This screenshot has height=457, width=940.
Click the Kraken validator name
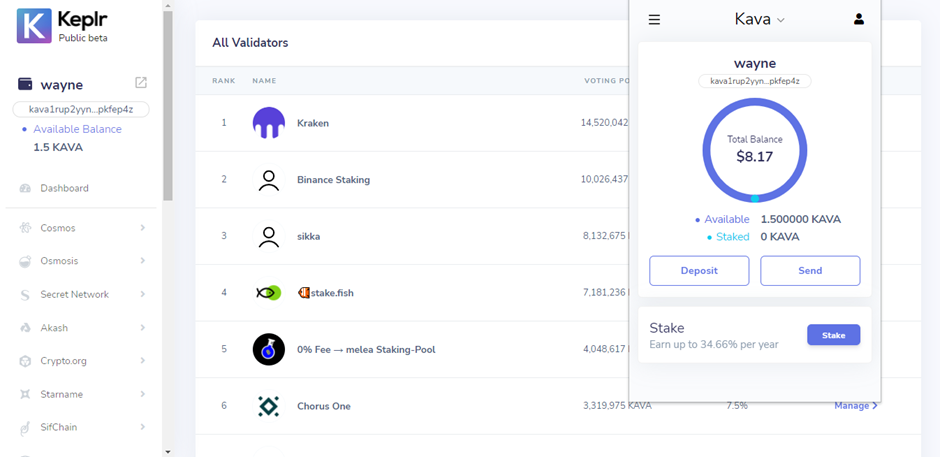pos(313,123)
